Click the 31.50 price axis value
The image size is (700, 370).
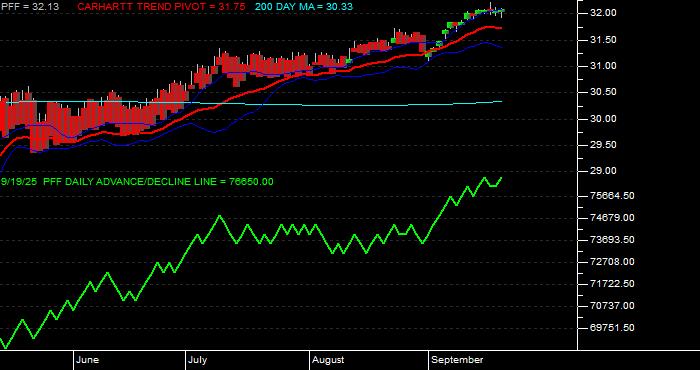(x=604, y=40)
